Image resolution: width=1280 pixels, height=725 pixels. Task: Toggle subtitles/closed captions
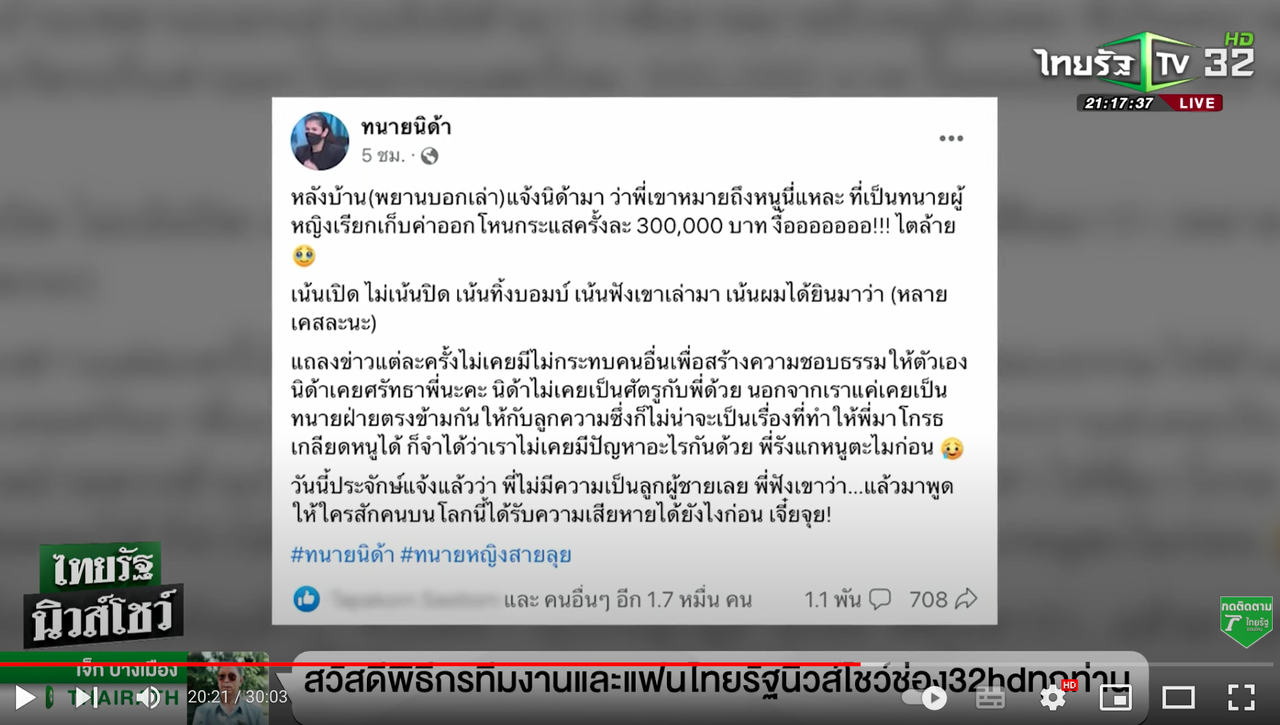990,697
